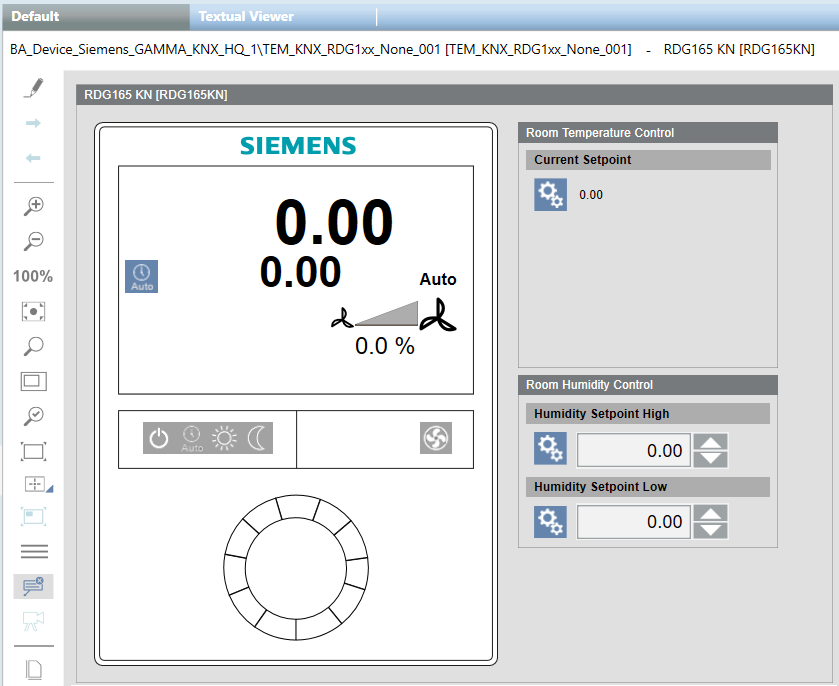Click the Auto clock schedule icon on display
839x686 pixels.
142,277
